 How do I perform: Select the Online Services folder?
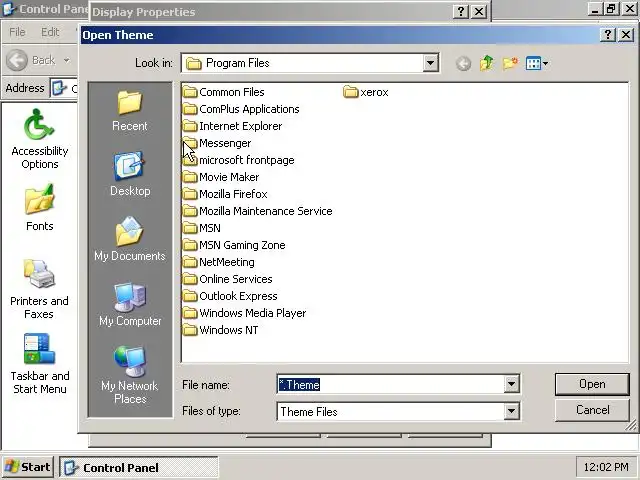pyautogui.click(x=228, y=279)
